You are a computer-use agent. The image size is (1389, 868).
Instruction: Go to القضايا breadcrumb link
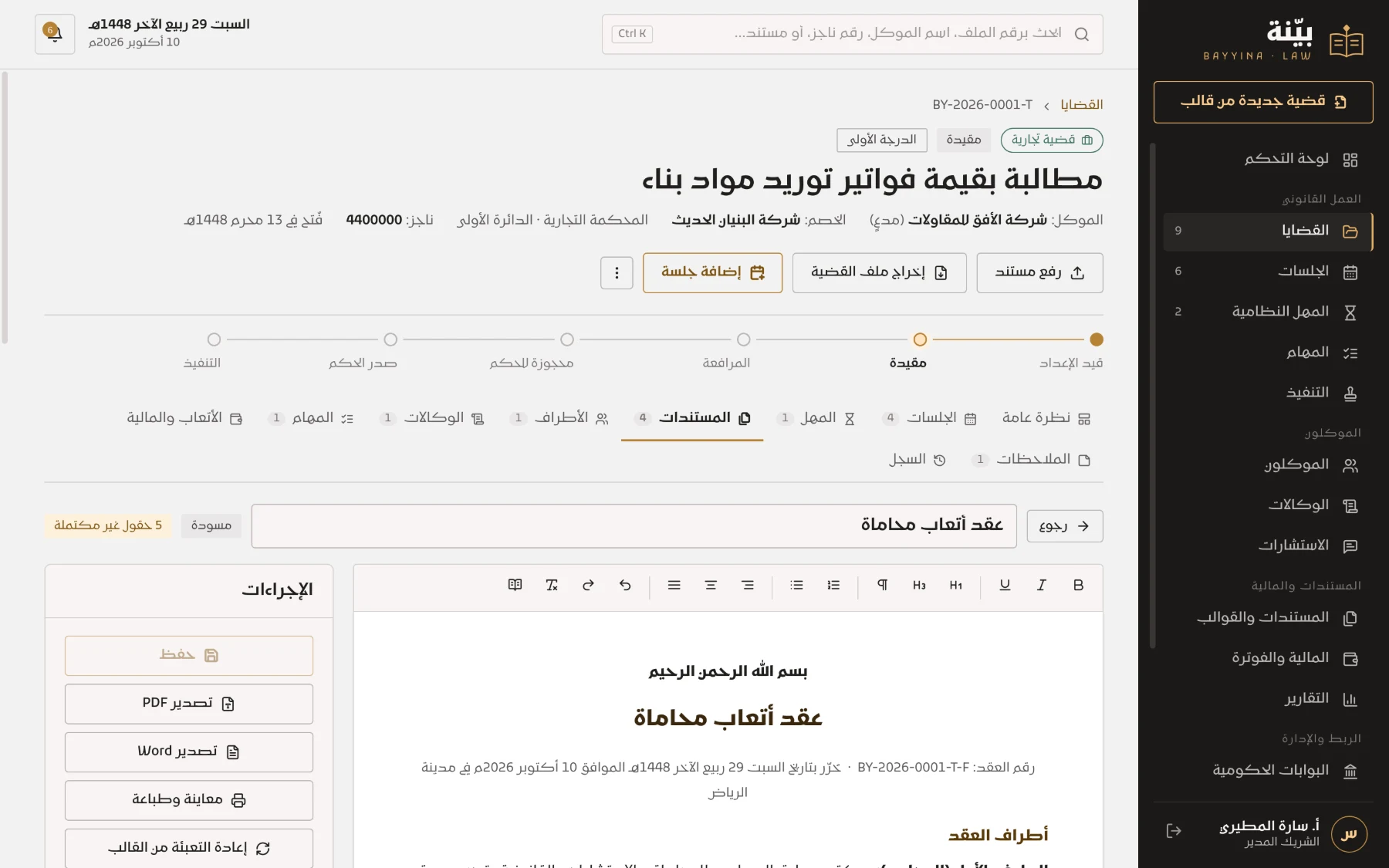coord(1081,105)
